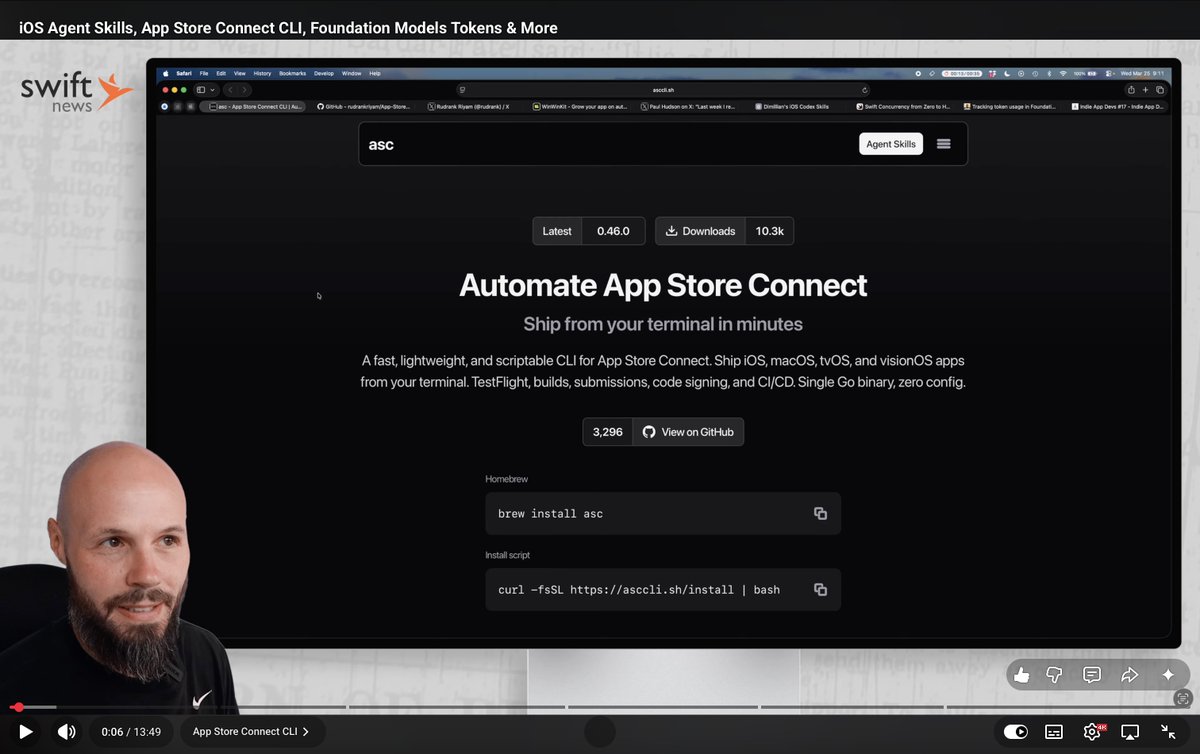Open the File menu in menu bar

click(x=204, y=73)
